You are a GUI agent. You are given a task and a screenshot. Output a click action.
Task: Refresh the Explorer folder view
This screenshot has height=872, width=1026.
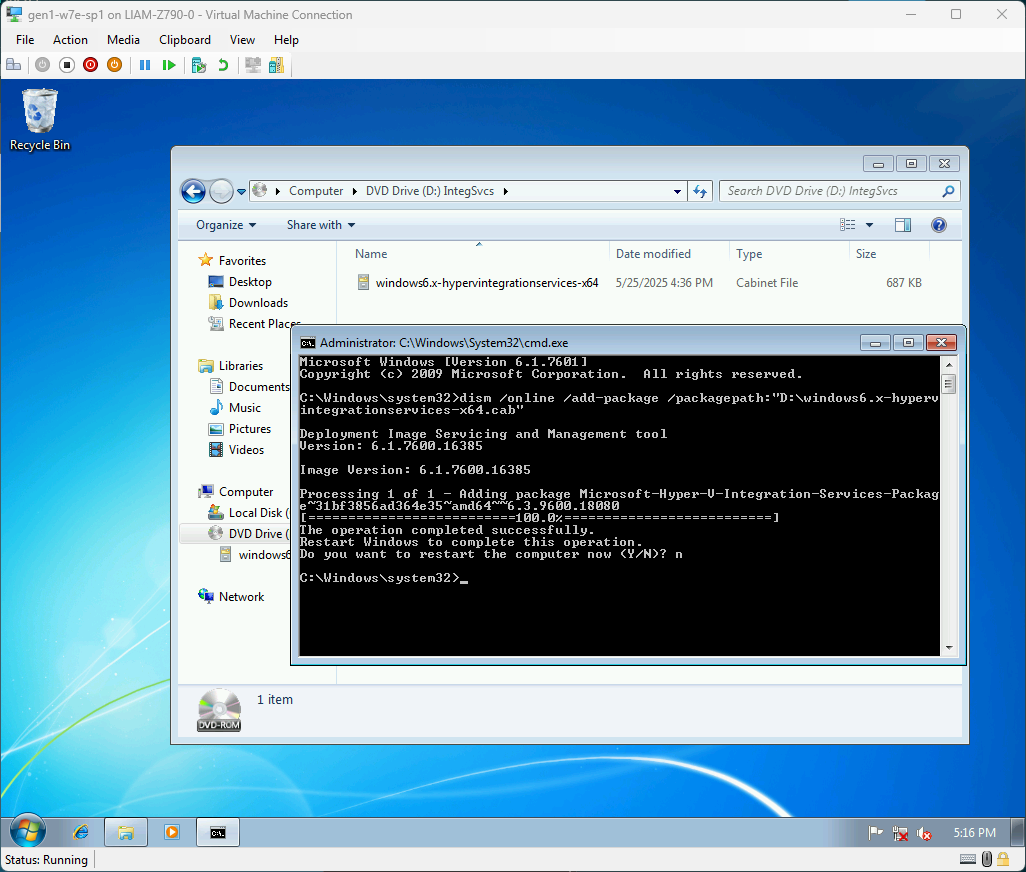coord(700,191)
